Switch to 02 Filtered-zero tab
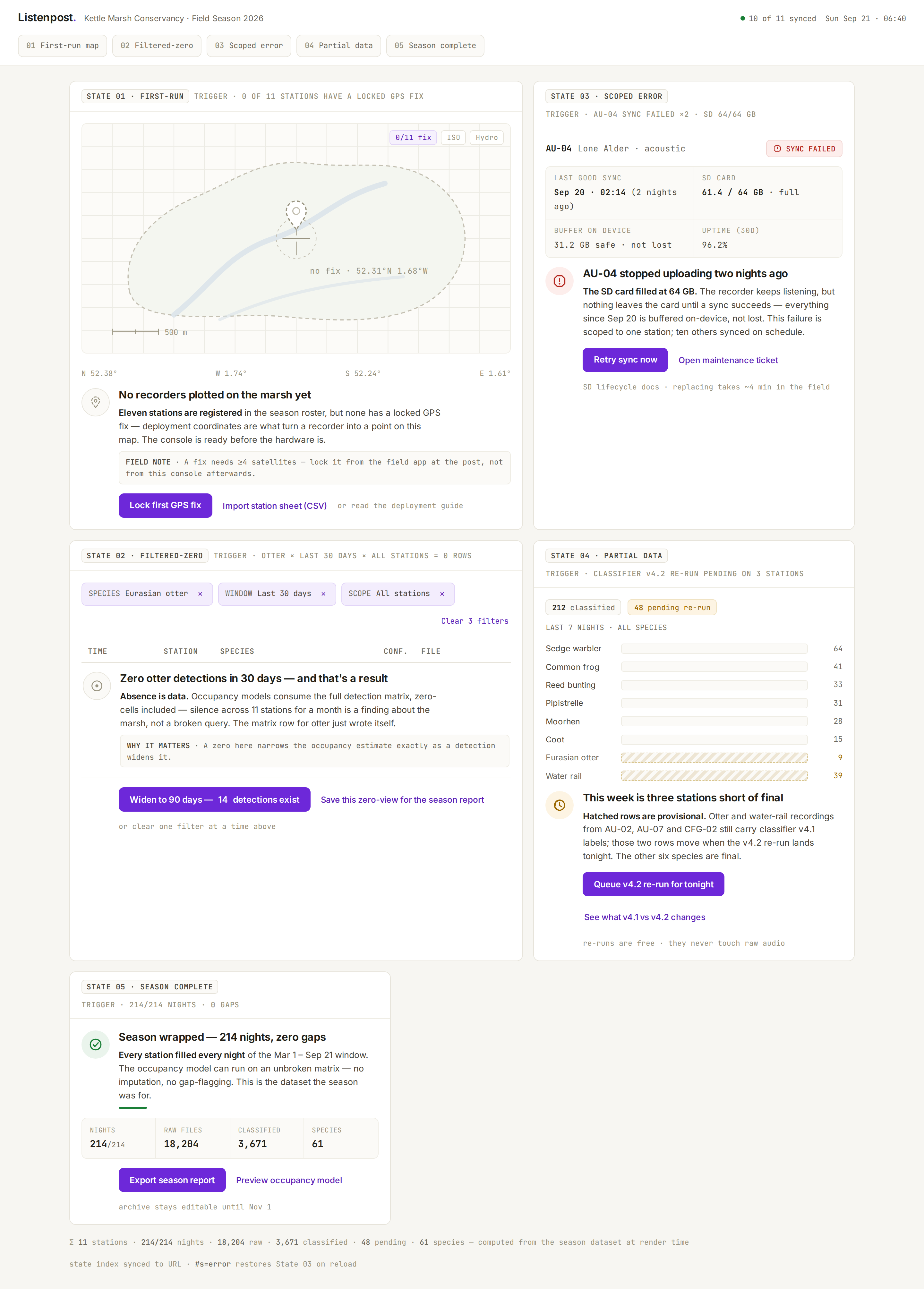The height and width of the screenshot is (1289, 924). tap(157, 46)
